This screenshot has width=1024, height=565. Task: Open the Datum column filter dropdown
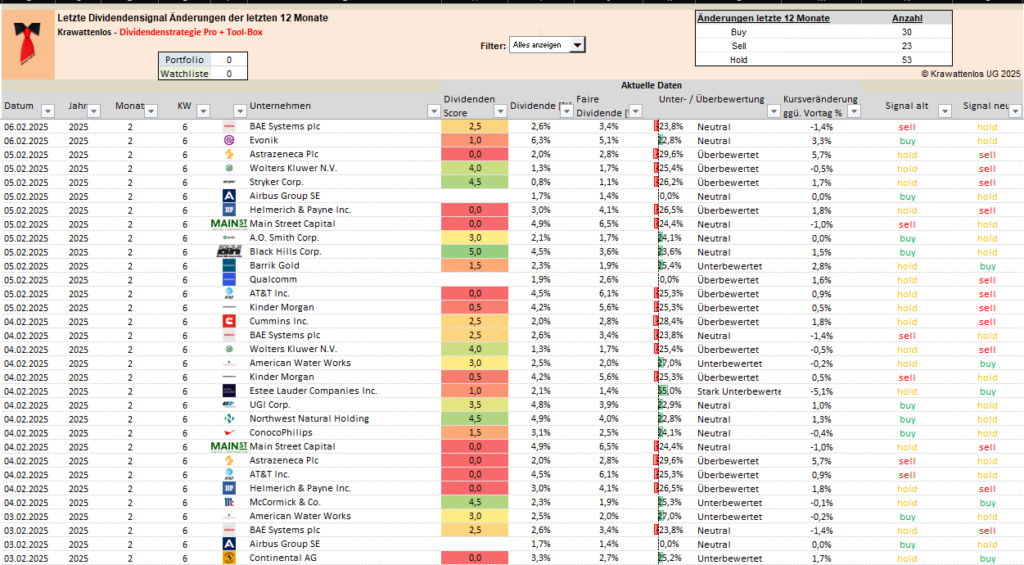47,111
